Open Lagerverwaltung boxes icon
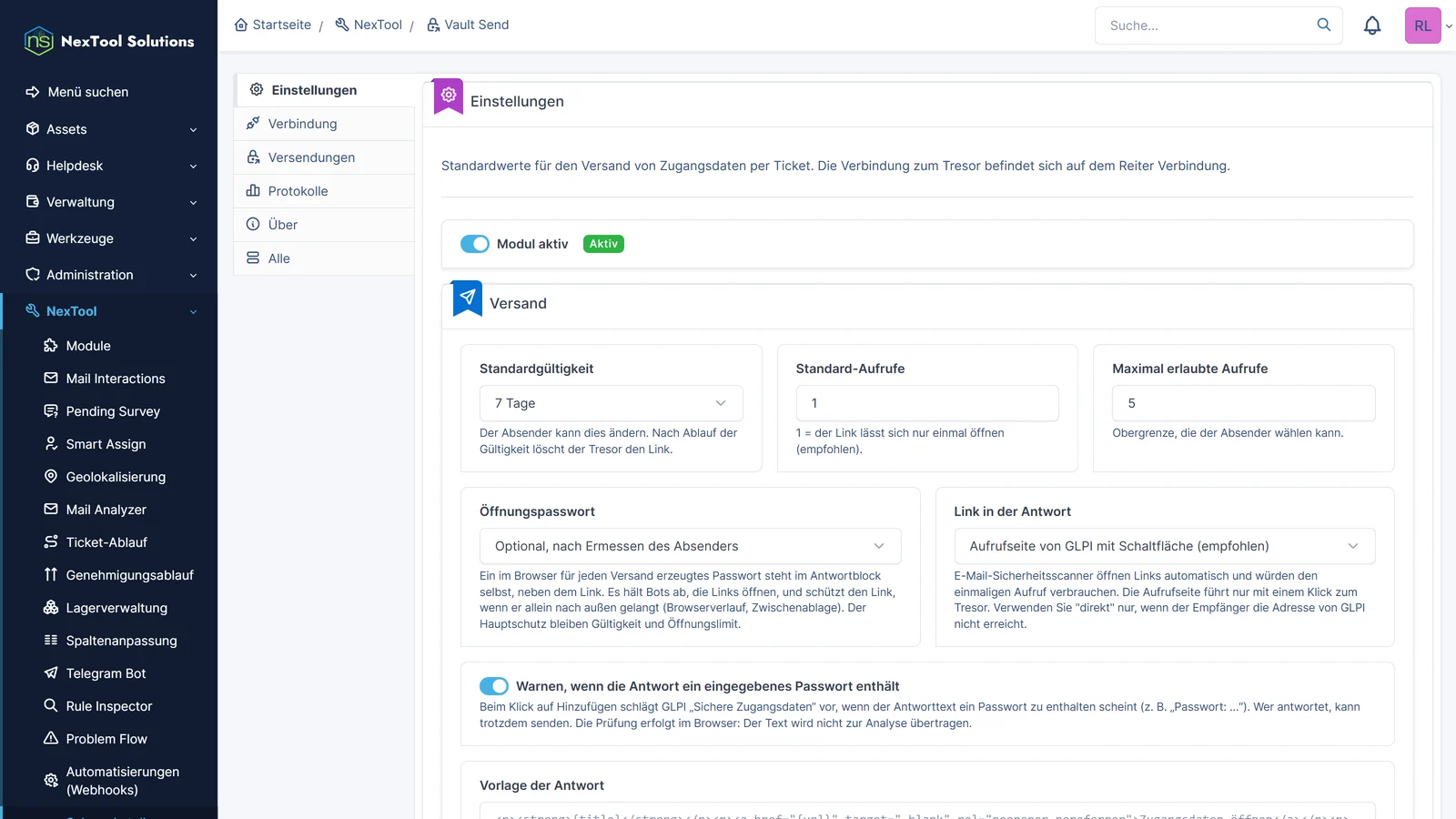The height and width of the screenshot is (819, 1456). 51,607
